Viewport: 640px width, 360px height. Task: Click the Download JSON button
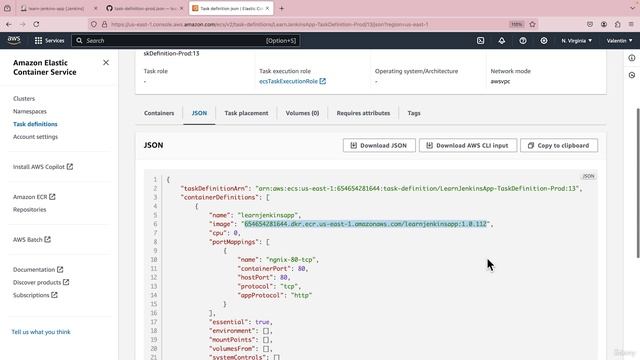[379, 145]
